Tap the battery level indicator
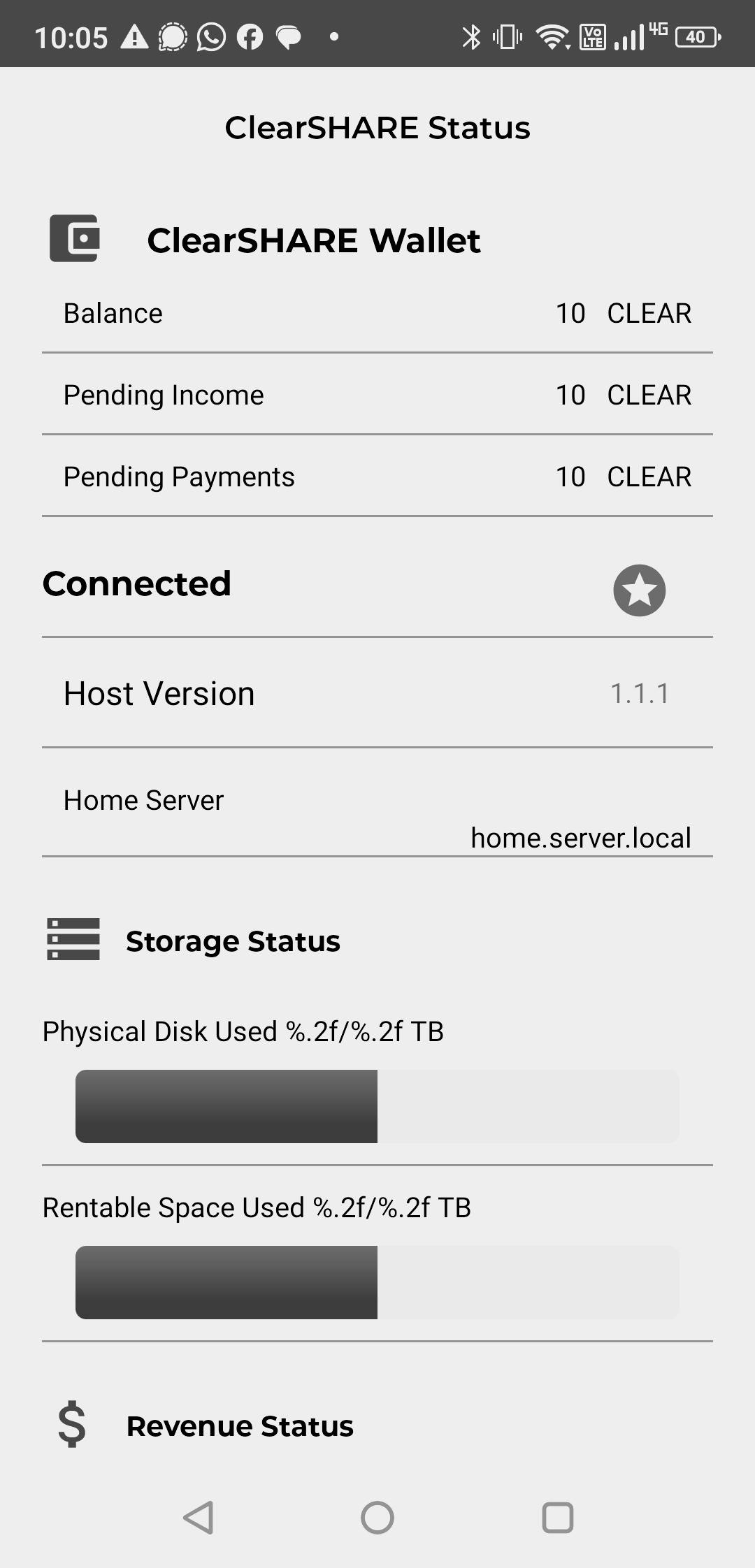Screen dimensions: 755x1568 697,37
